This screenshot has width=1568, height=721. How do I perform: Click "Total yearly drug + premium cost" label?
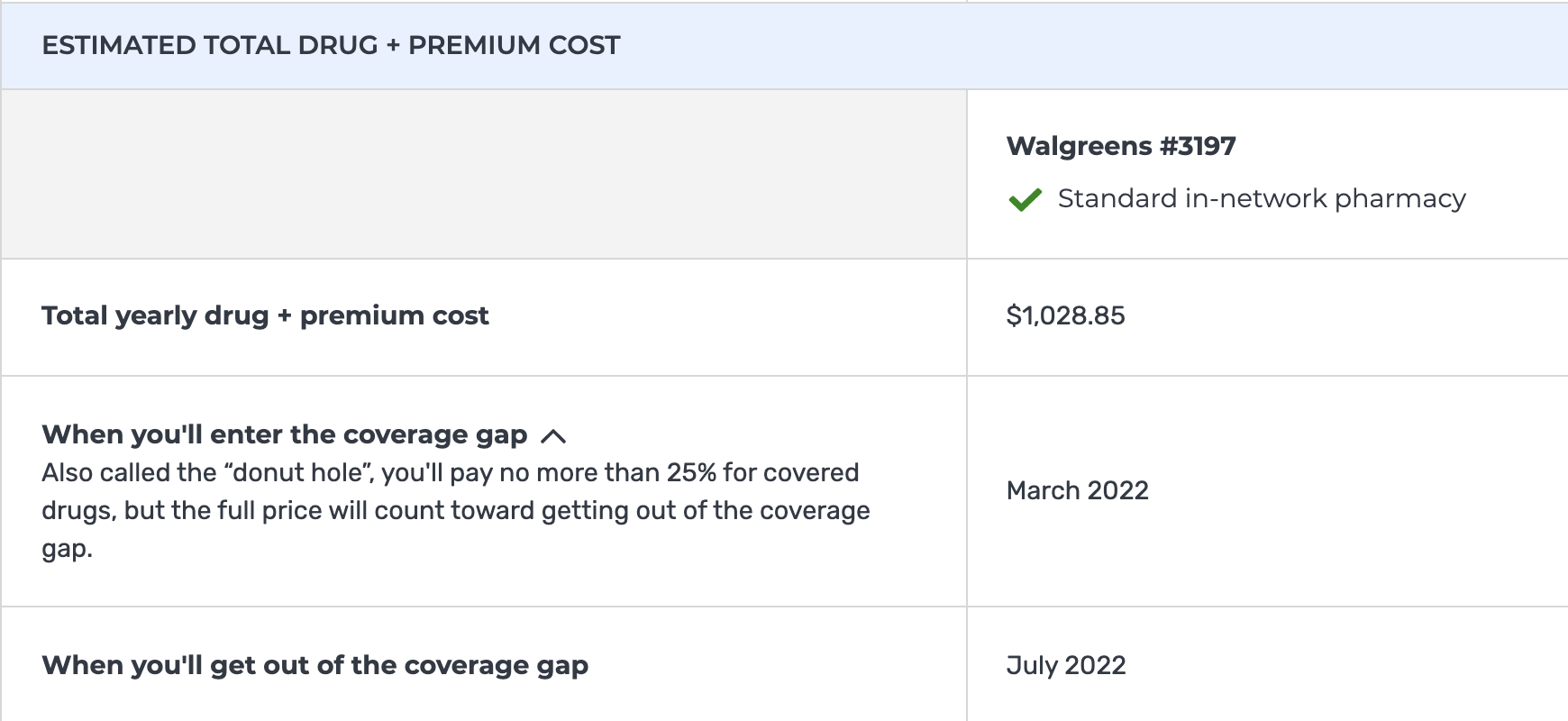(265, 315)
